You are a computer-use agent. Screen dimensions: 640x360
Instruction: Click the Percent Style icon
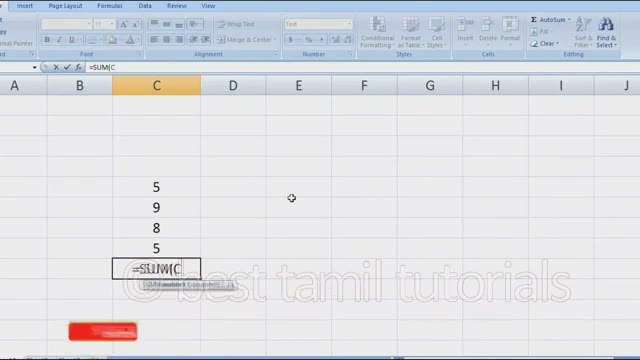click(x=309, y=40)
